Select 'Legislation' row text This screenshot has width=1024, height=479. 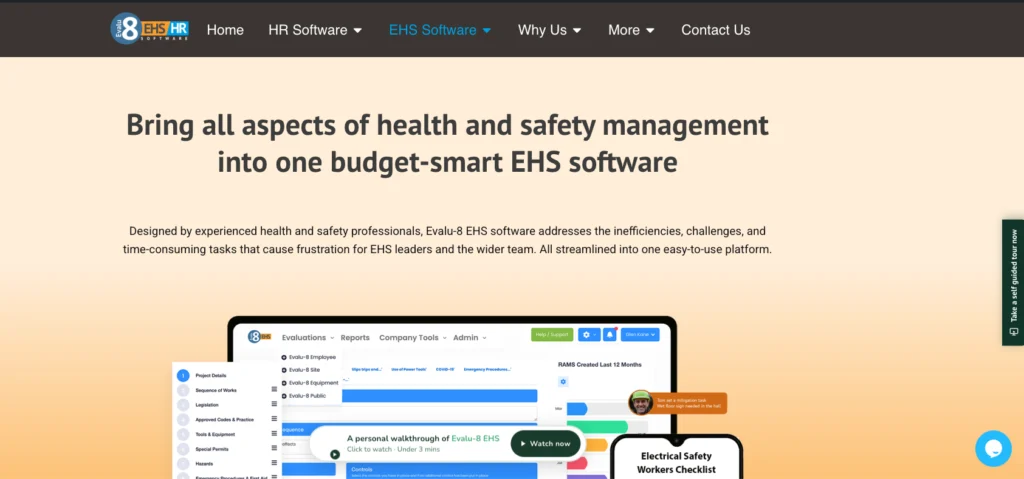pyautogui.click(x=207, y=405)
